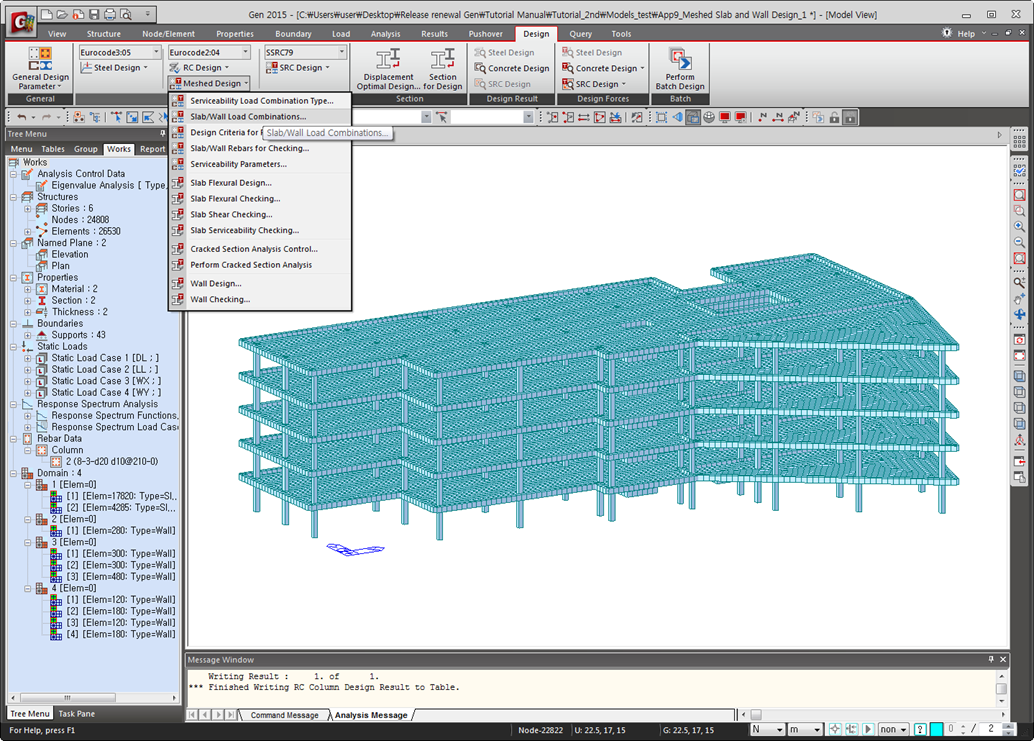Switch to the Command Message tab
The image size is (1034, 741).
[284, 715]
